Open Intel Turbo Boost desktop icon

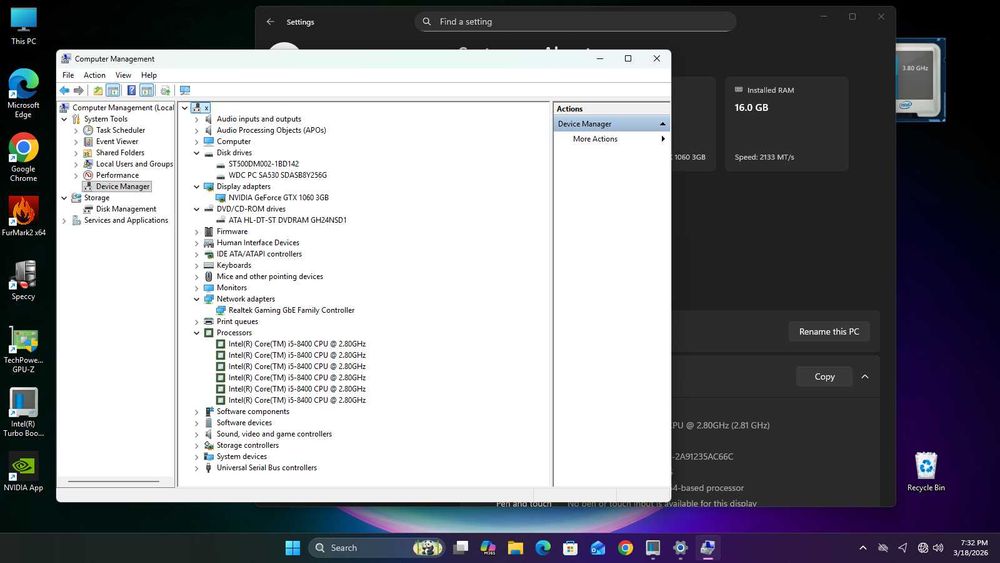(24, 412)
